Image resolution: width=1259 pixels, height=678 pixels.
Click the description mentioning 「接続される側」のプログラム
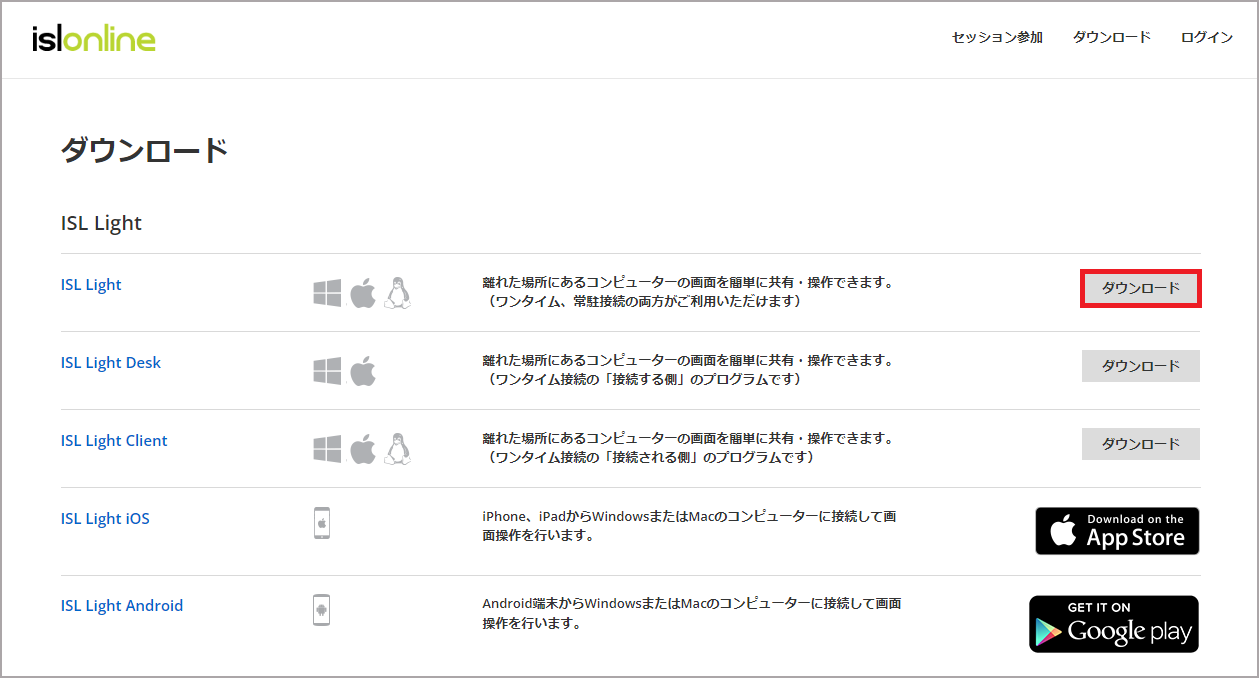pyautogui.click(x=688, y=448)
